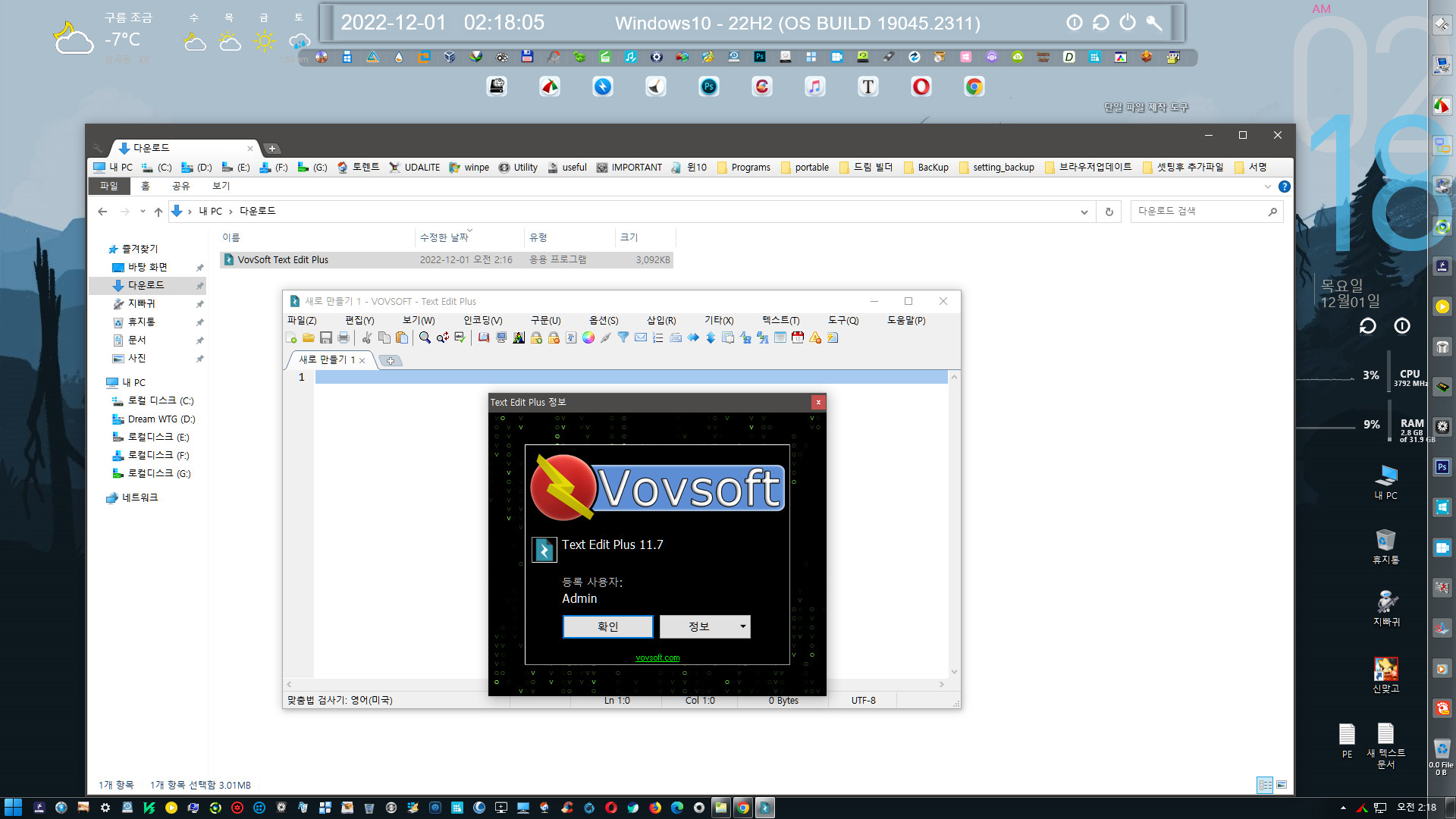Image resolution: width=1456 pixels, height=819 pixels.
Task: Open the portable folder in links bar
Action: point(805,168)
